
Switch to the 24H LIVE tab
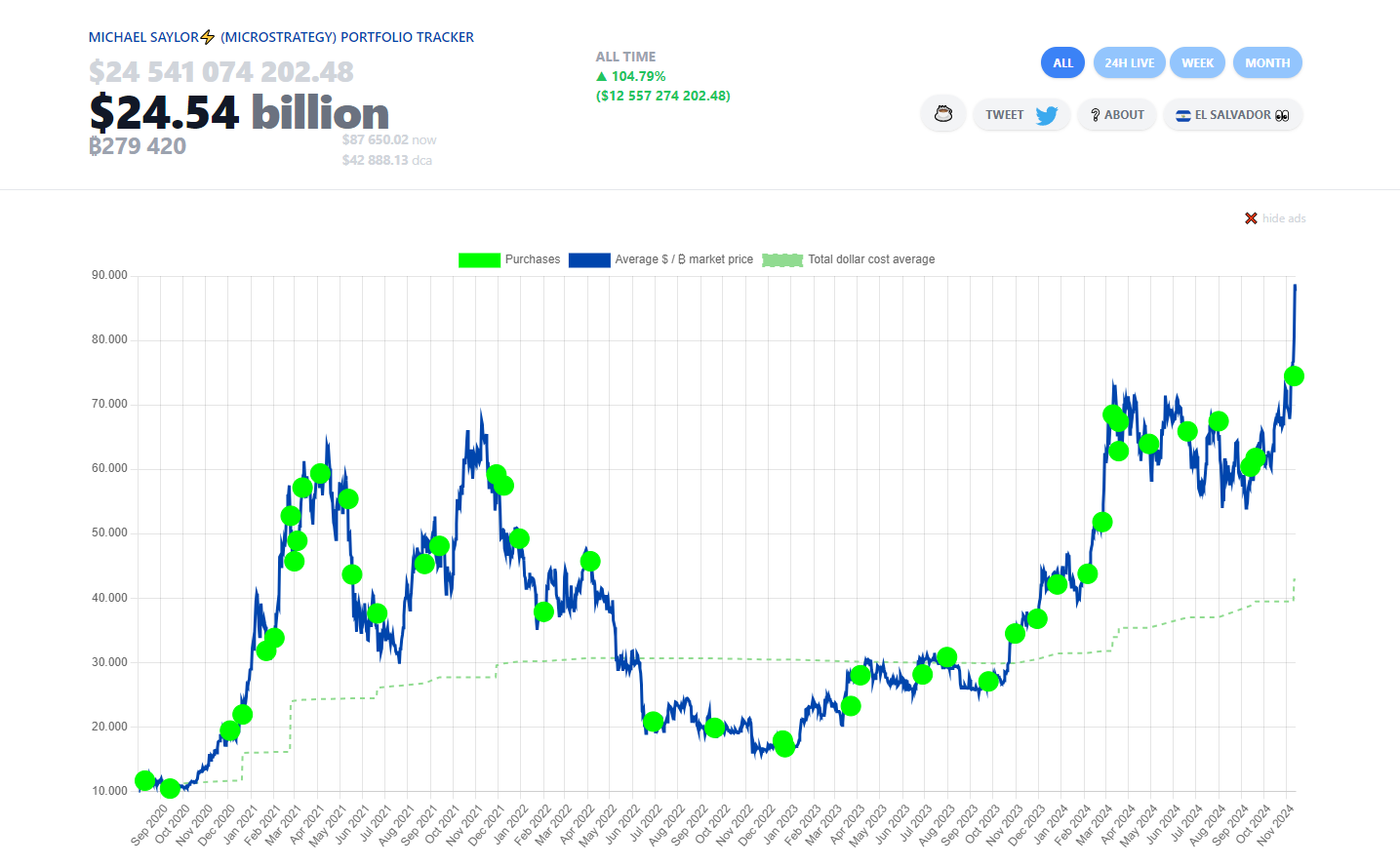1129,62
